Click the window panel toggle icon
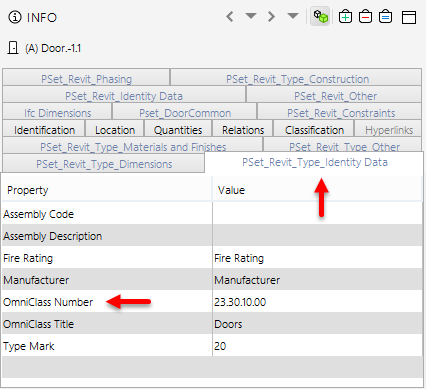Viewport: 426px width, 389px height. click(x=409, y=17)
